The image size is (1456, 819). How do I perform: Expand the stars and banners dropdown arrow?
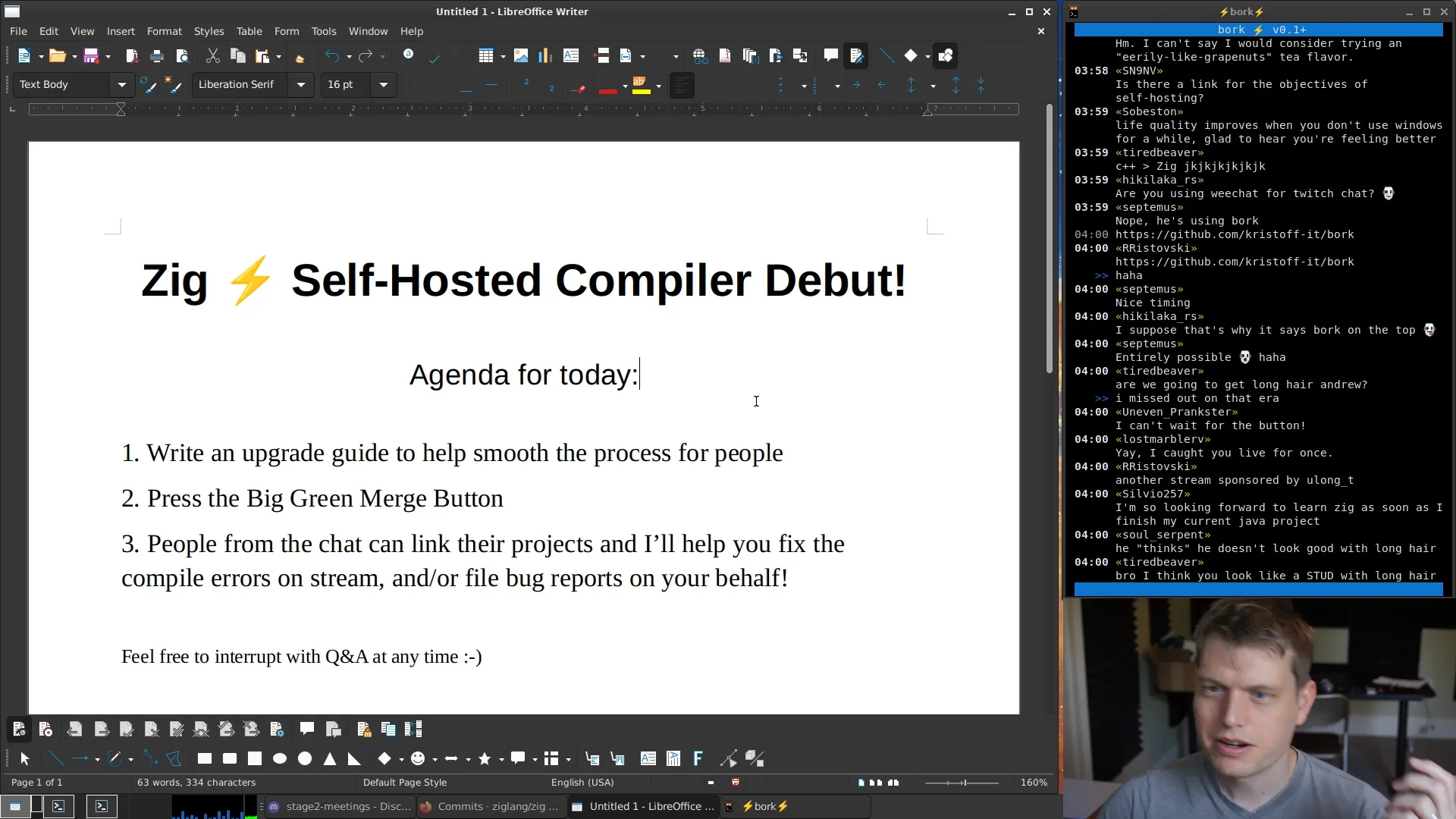tap(501, 760)
